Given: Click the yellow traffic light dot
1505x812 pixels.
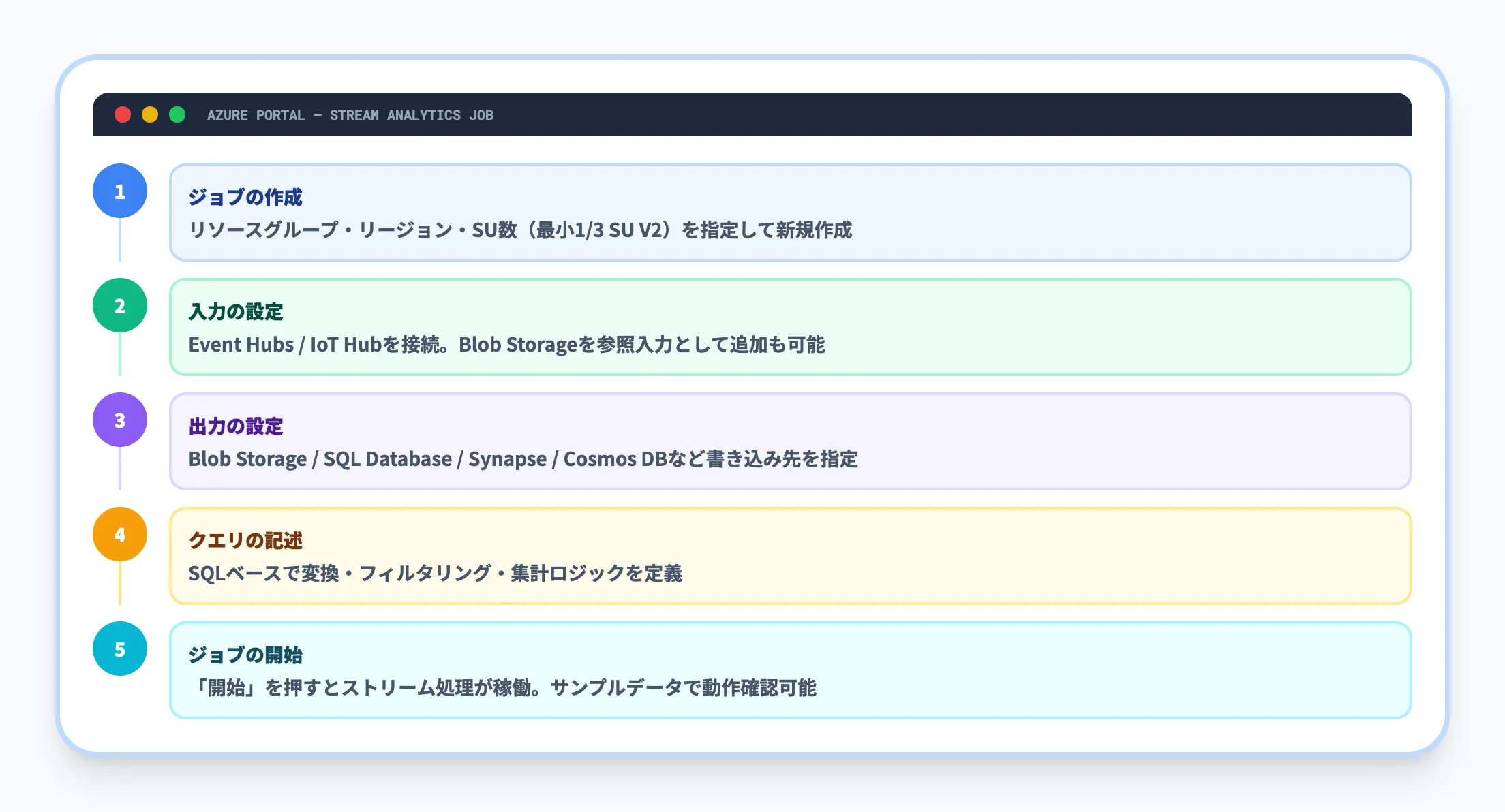Looking at the screenshot, I should pos(151,114).
